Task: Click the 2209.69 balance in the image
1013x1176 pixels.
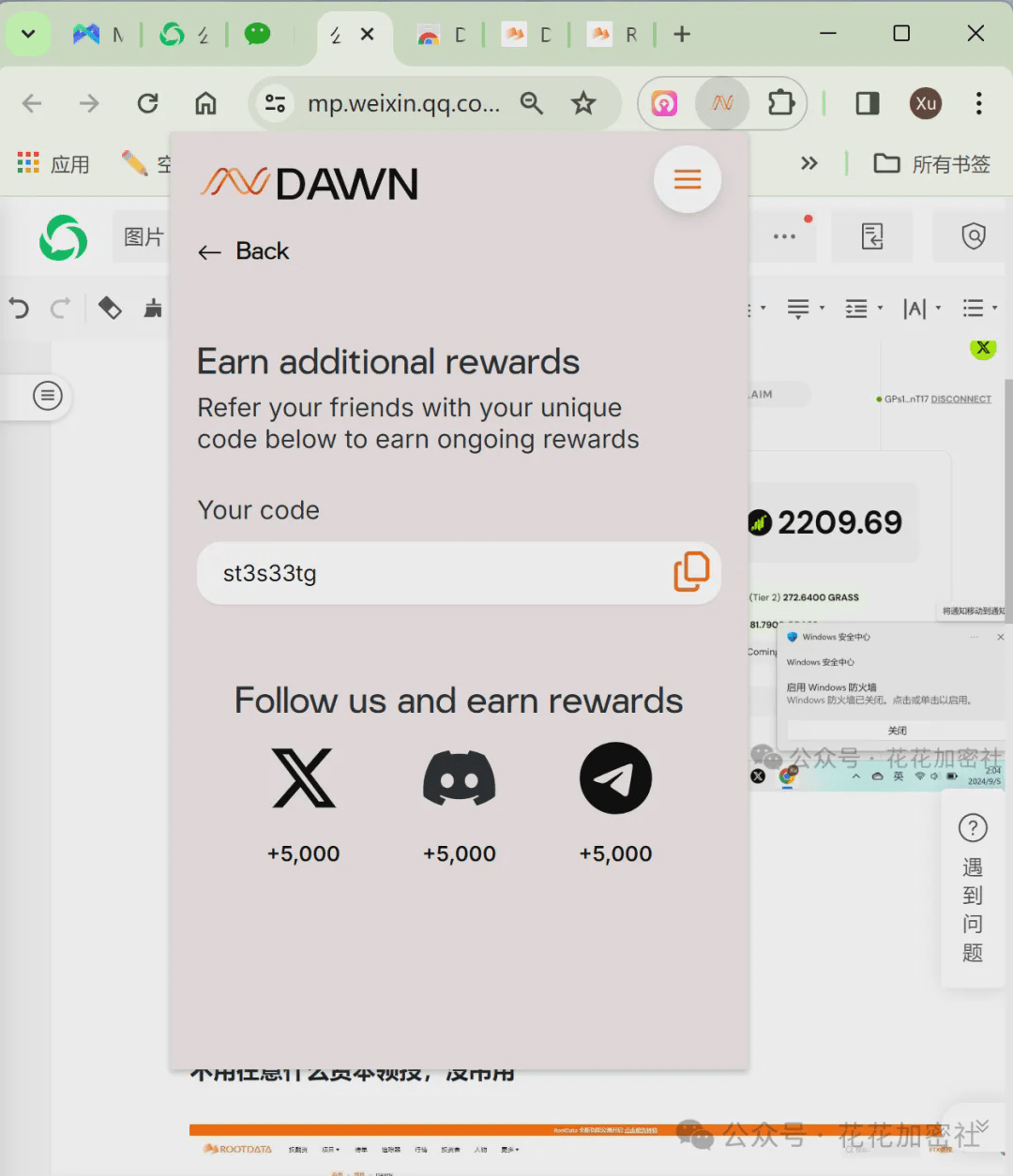Action: 839,522
